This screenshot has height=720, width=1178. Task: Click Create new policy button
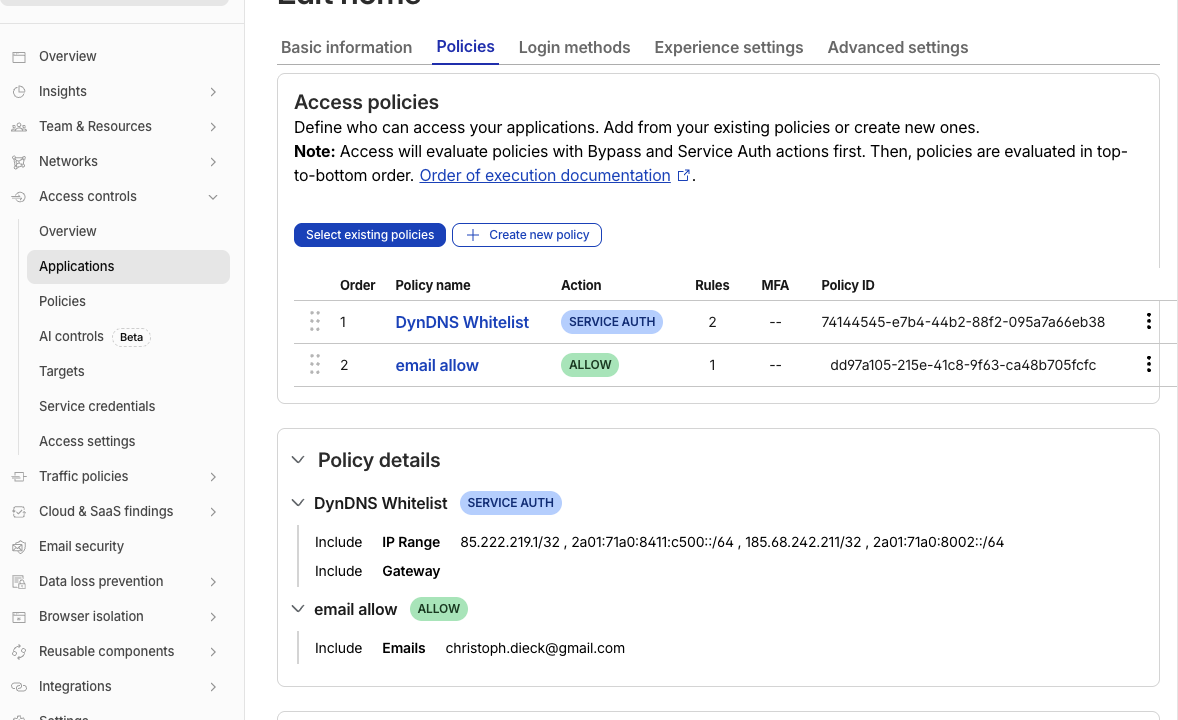pyautogui.click(x=527, y=235)
